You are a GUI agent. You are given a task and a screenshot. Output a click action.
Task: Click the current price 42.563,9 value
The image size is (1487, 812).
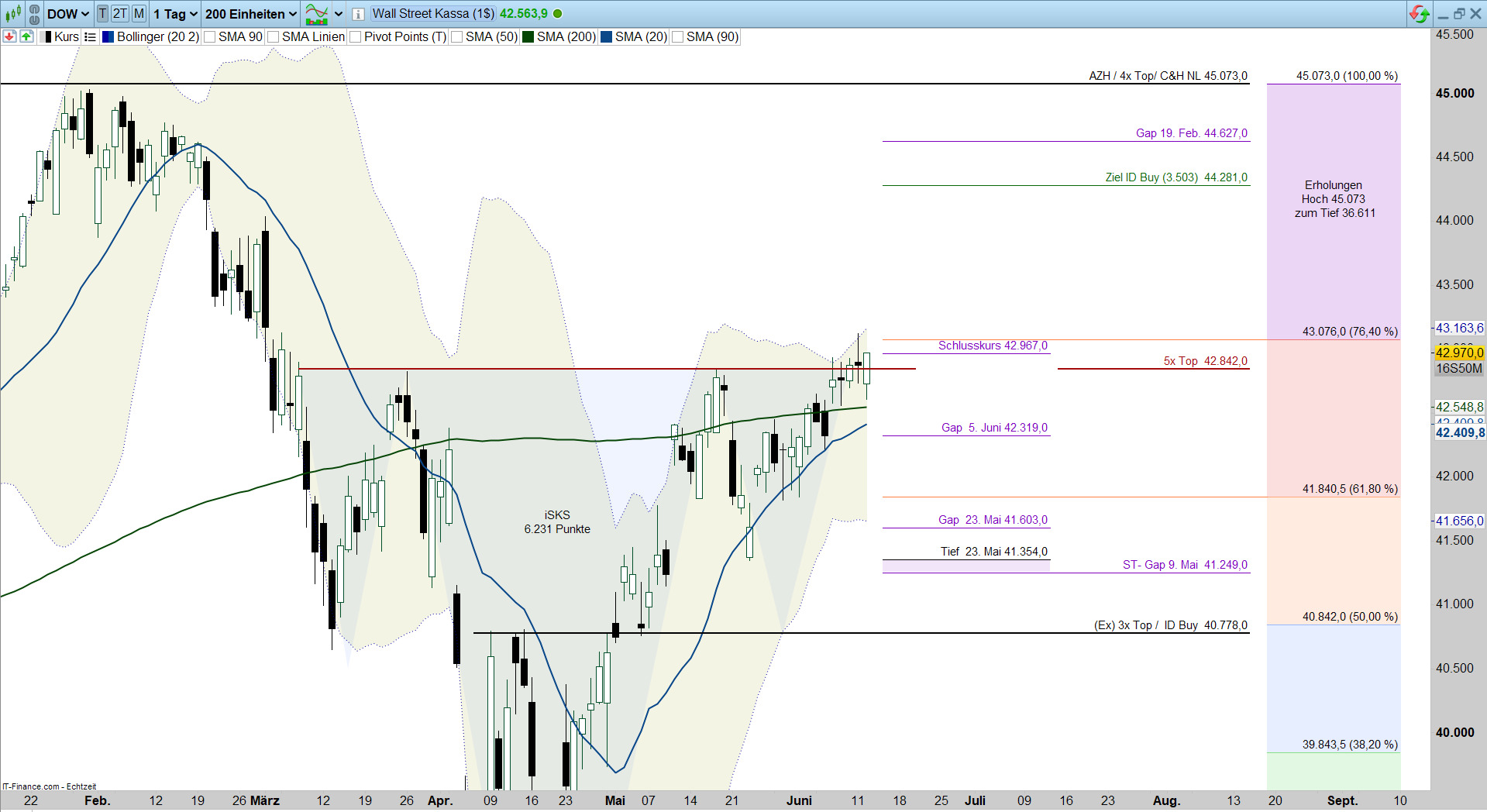524,14
